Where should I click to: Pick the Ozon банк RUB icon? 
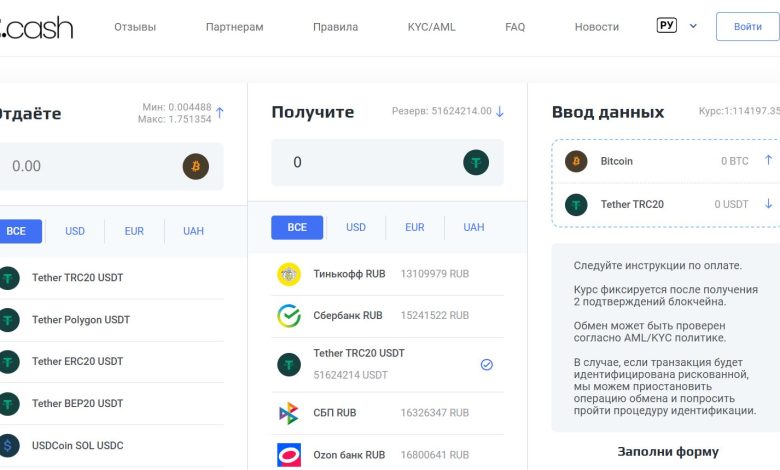pos(289,455)
